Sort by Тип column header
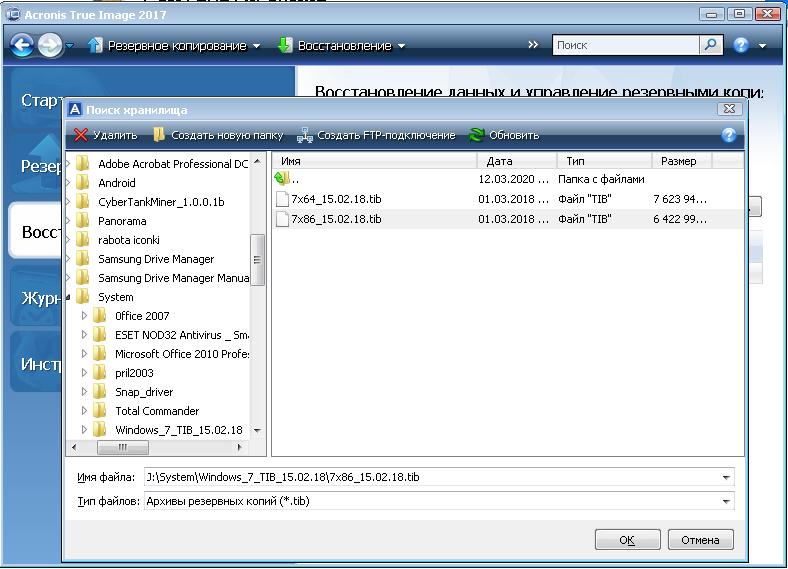 click(x=605, y=161)
